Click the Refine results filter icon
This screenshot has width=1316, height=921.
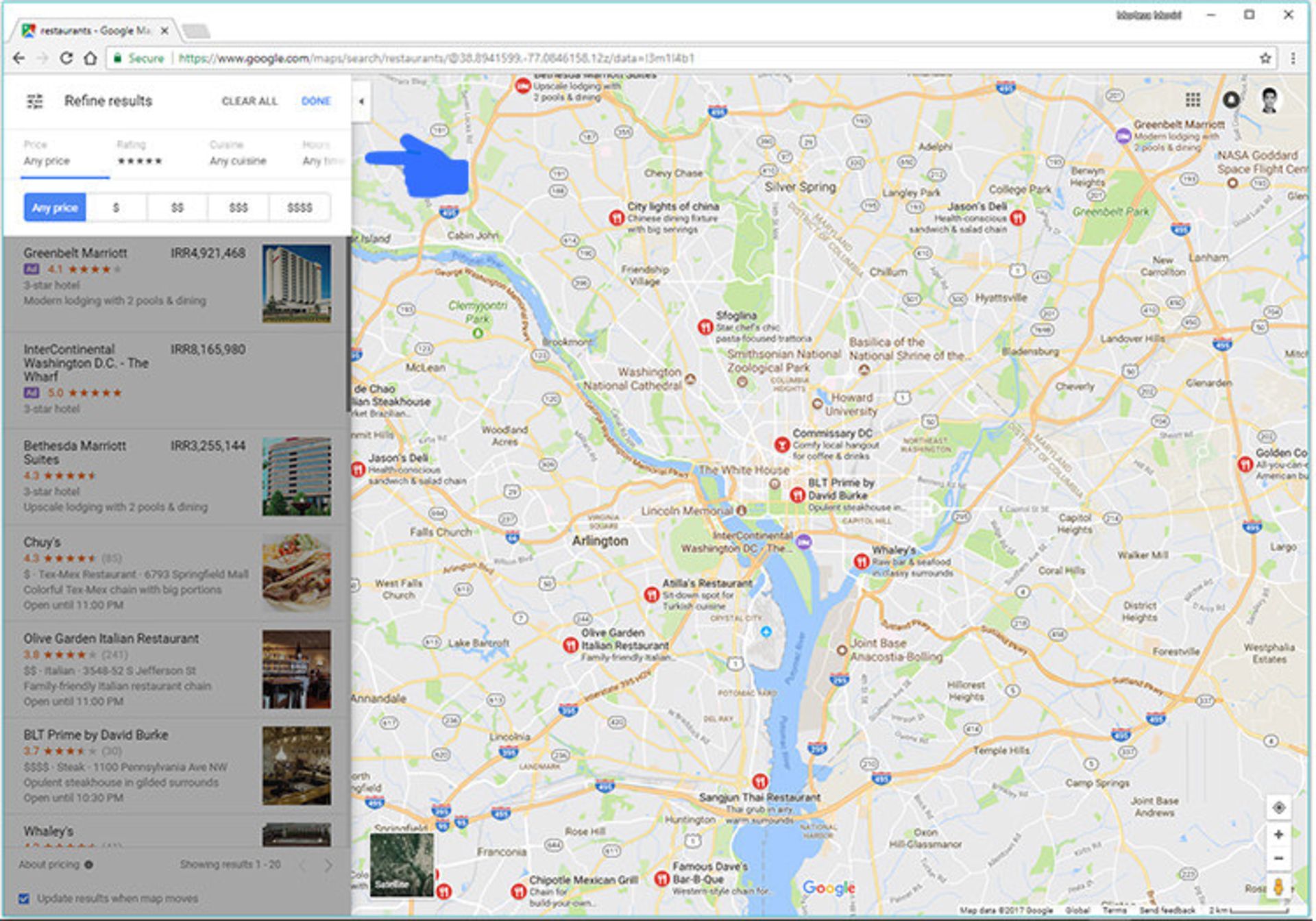pyautogui.click(x=34, y=101)
